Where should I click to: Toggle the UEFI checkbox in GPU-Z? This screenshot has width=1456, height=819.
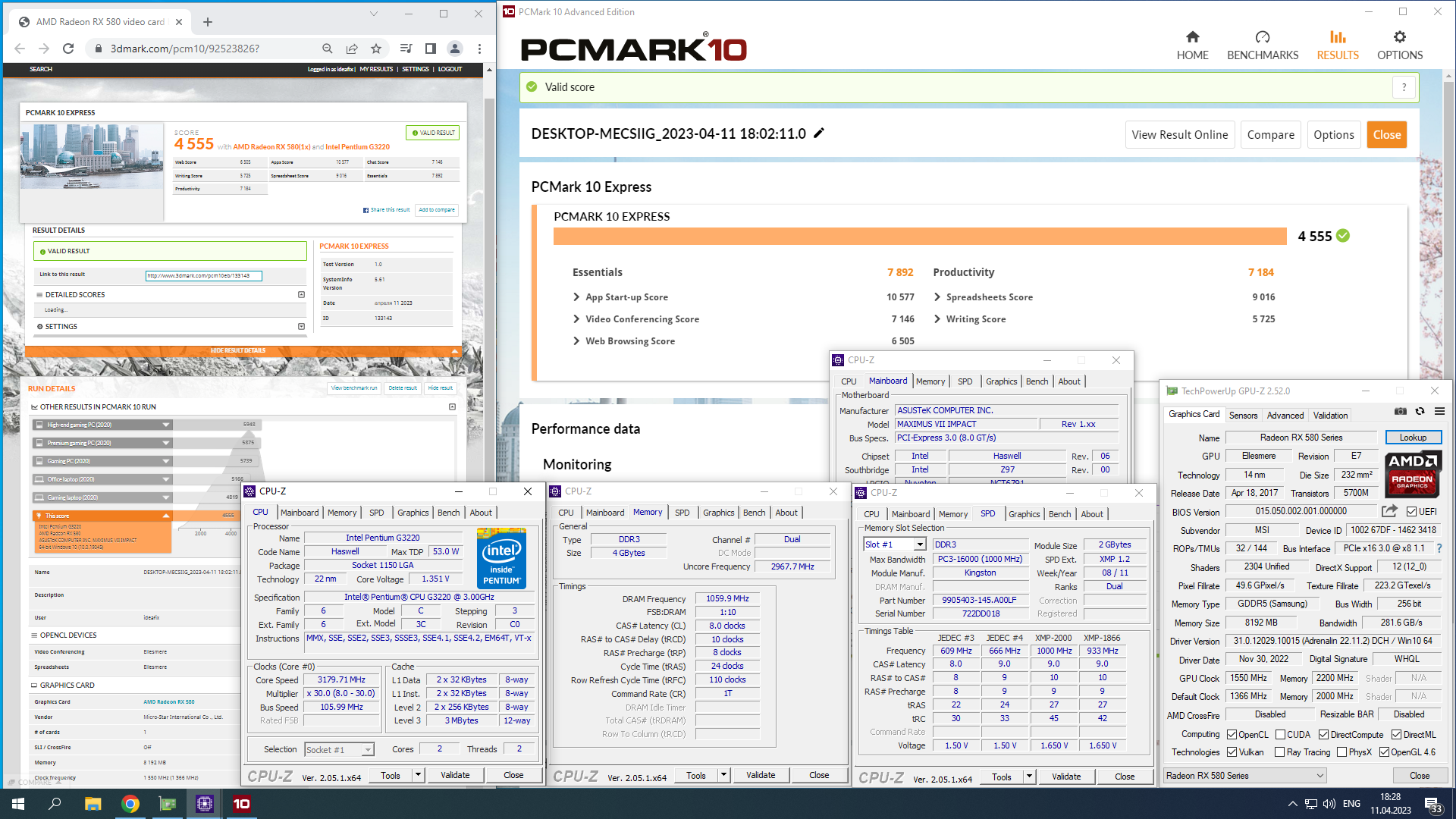(1411, 511)
